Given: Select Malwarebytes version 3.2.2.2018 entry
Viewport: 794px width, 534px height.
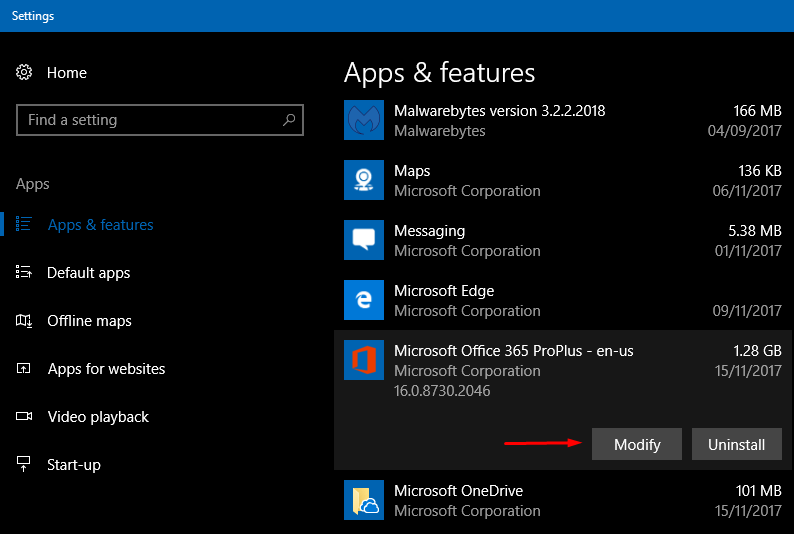Looking at the screenshot, I should [500, 110].
